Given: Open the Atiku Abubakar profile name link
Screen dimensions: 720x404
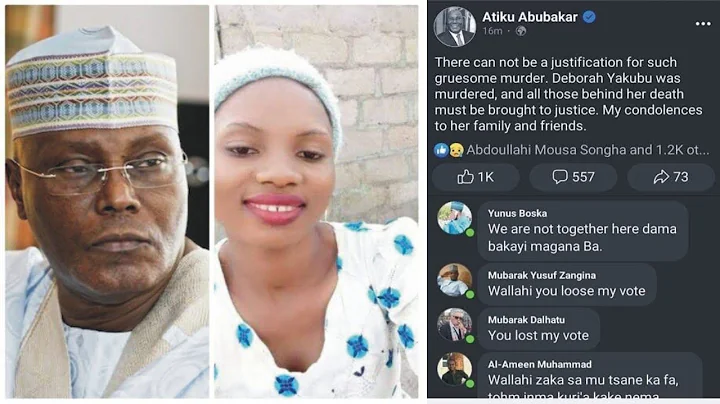Looking at the screenshot, I should [530, 17].
